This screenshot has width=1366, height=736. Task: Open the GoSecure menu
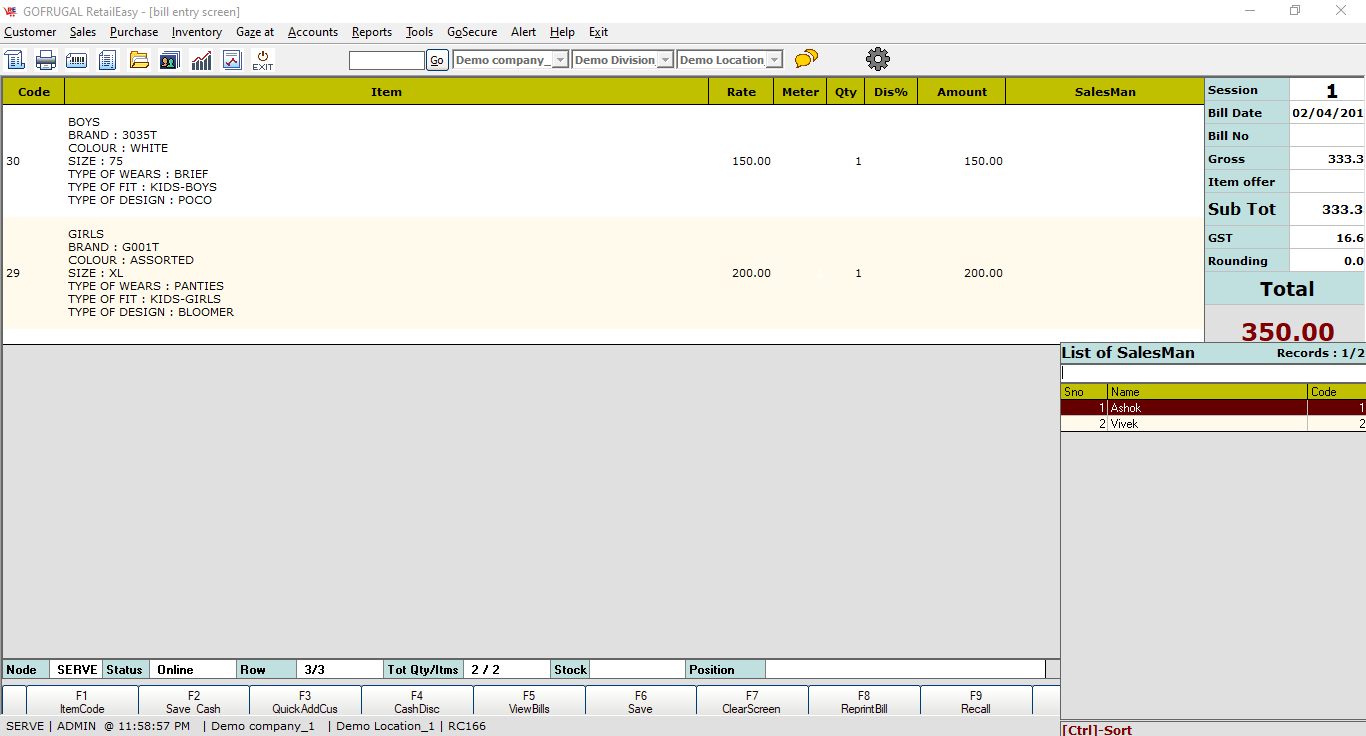pyautogui.click(x=472, y=32)
